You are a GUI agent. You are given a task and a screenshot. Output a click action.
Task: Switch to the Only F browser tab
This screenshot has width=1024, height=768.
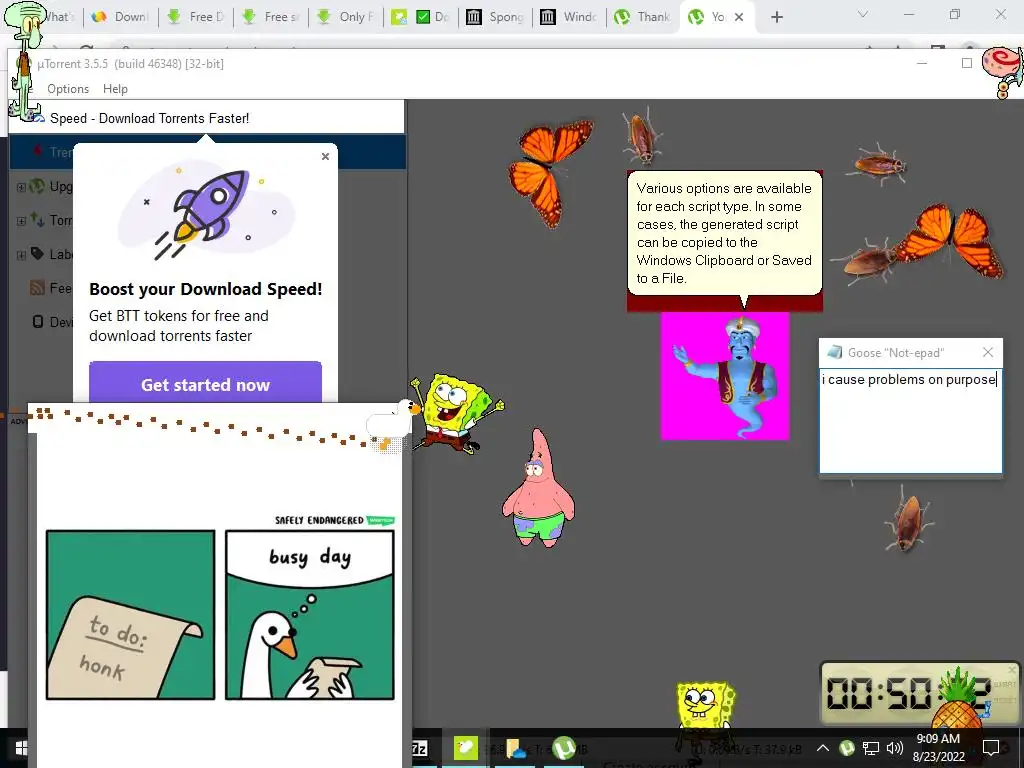coord(345,17)
